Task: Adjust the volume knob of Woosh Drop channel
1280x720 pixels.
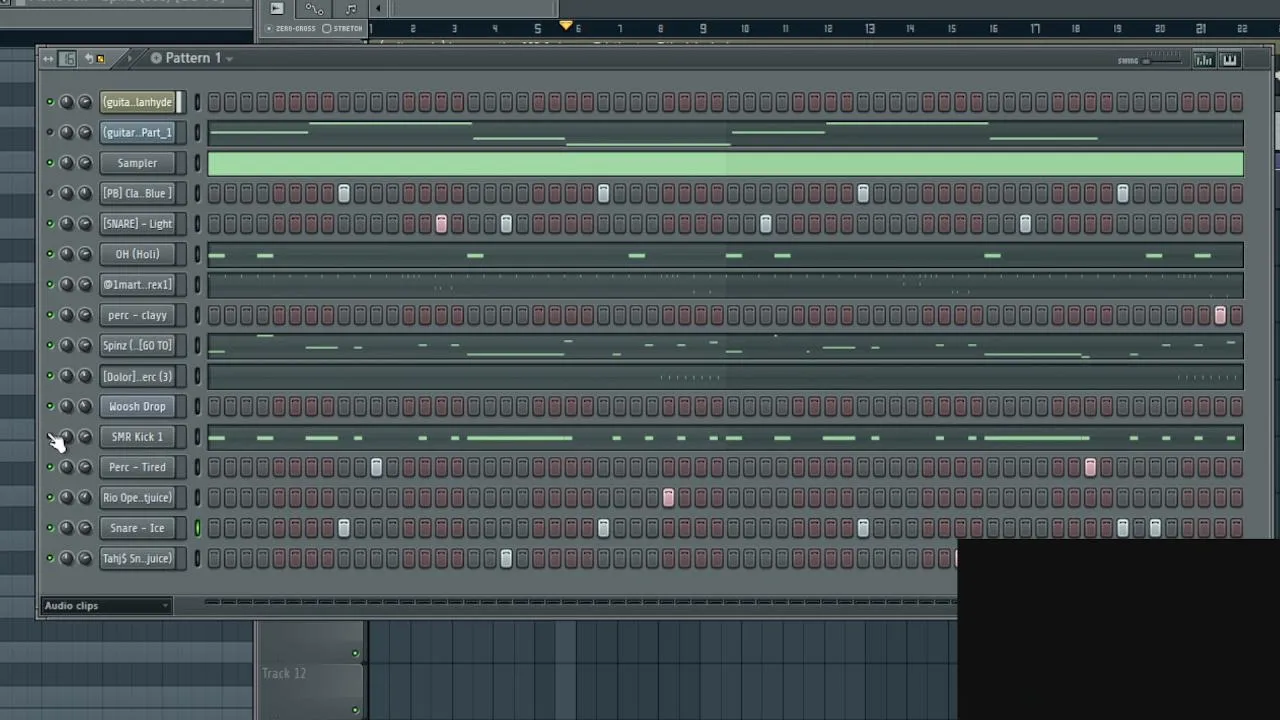Action: pyautogui.click(x=85, y=407)
